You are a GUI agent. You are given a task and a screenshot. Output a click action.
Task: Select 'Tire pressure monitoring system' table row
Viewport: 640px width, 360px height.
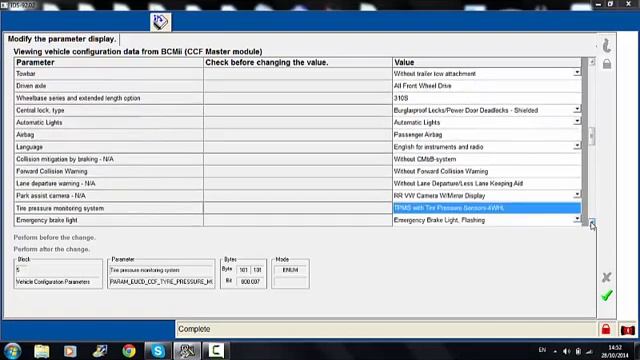coord(109,208)
